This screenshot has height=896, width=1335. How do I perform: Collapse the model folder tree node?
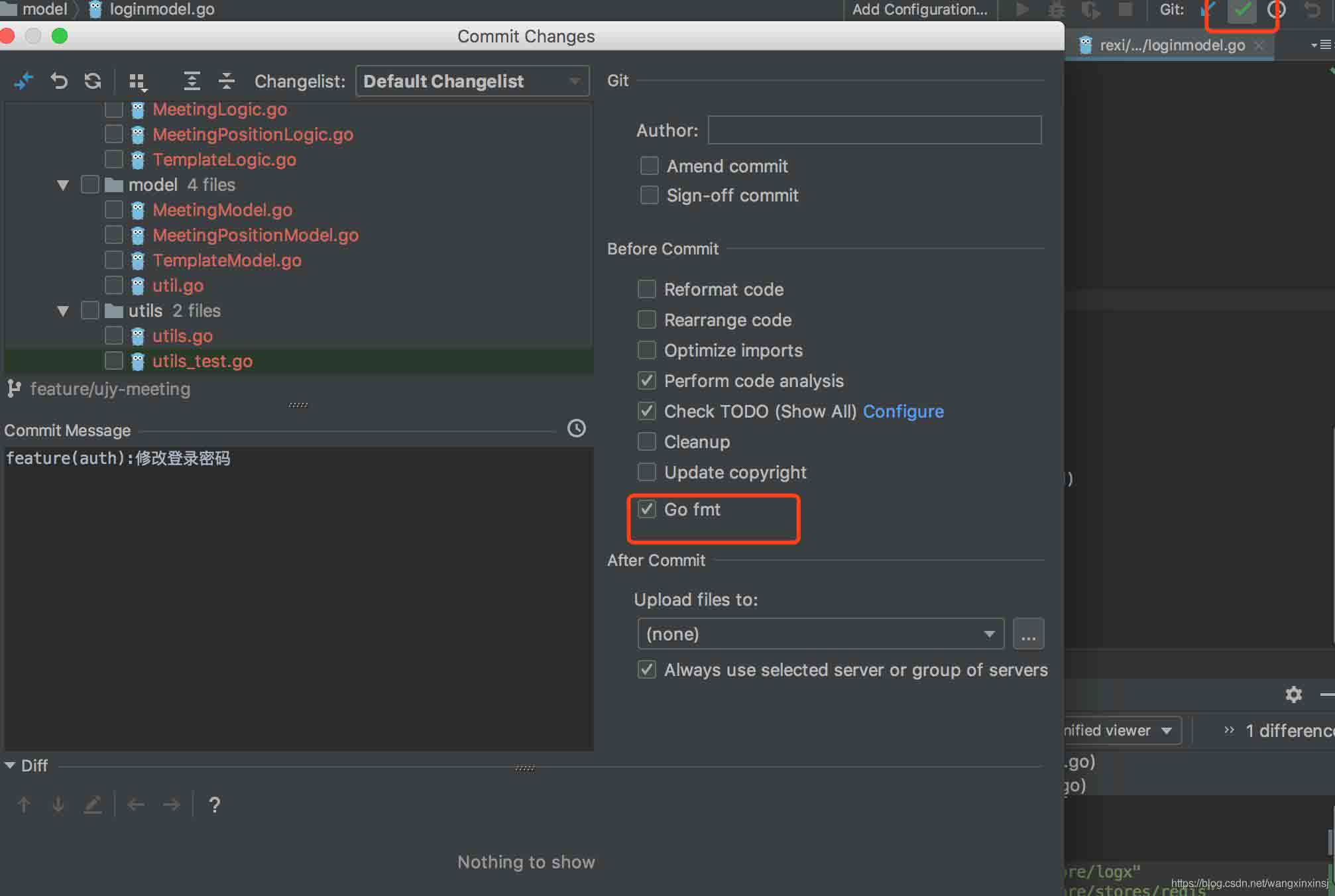tap(63, 185)
